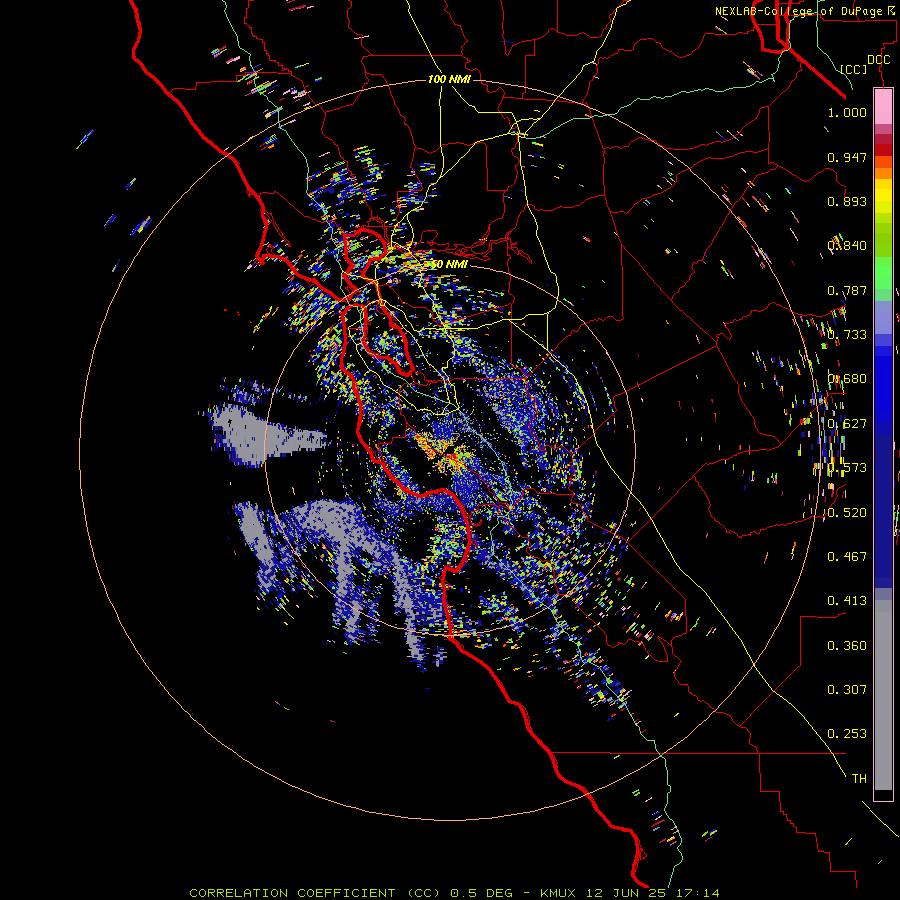
Task: Click the 0.787 scale value
Action: click(x=847, y=290)
